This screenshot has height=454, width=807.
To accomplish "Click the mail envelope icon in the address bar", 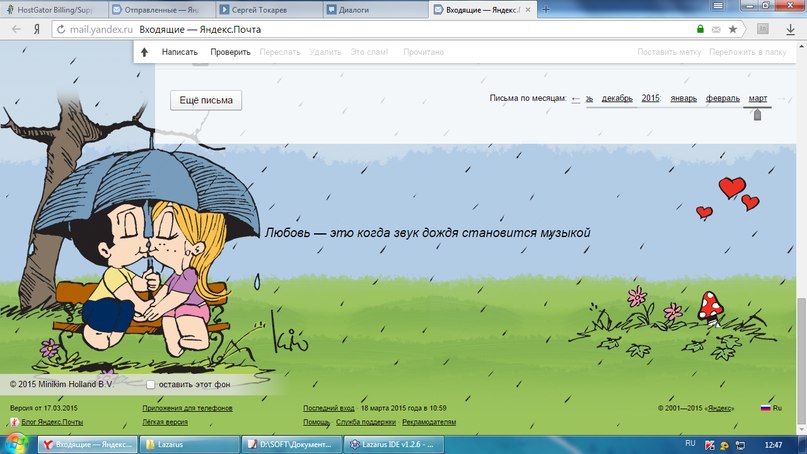I will click(716, 29).
